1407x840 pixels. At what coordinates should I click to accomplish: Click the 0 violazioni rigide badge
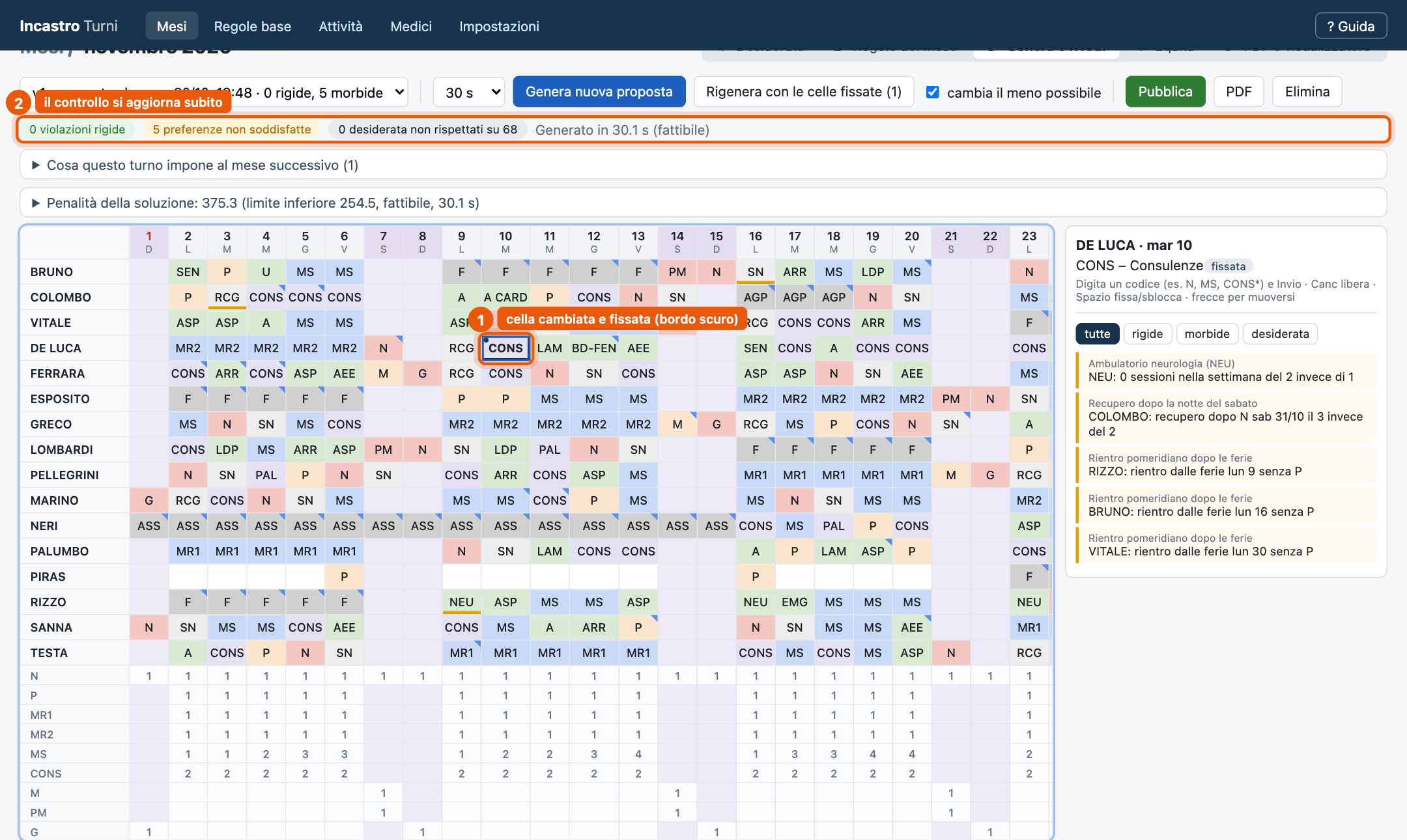point(77,129)
